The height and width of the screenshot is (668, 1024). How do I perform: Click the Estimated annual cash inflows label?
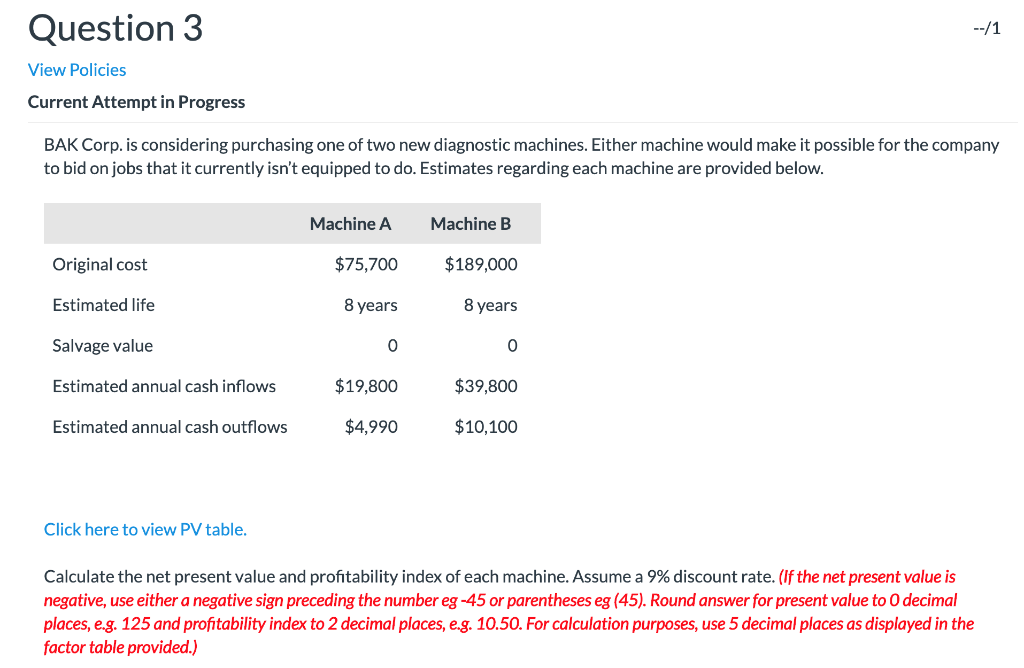(x=163, y=386)
